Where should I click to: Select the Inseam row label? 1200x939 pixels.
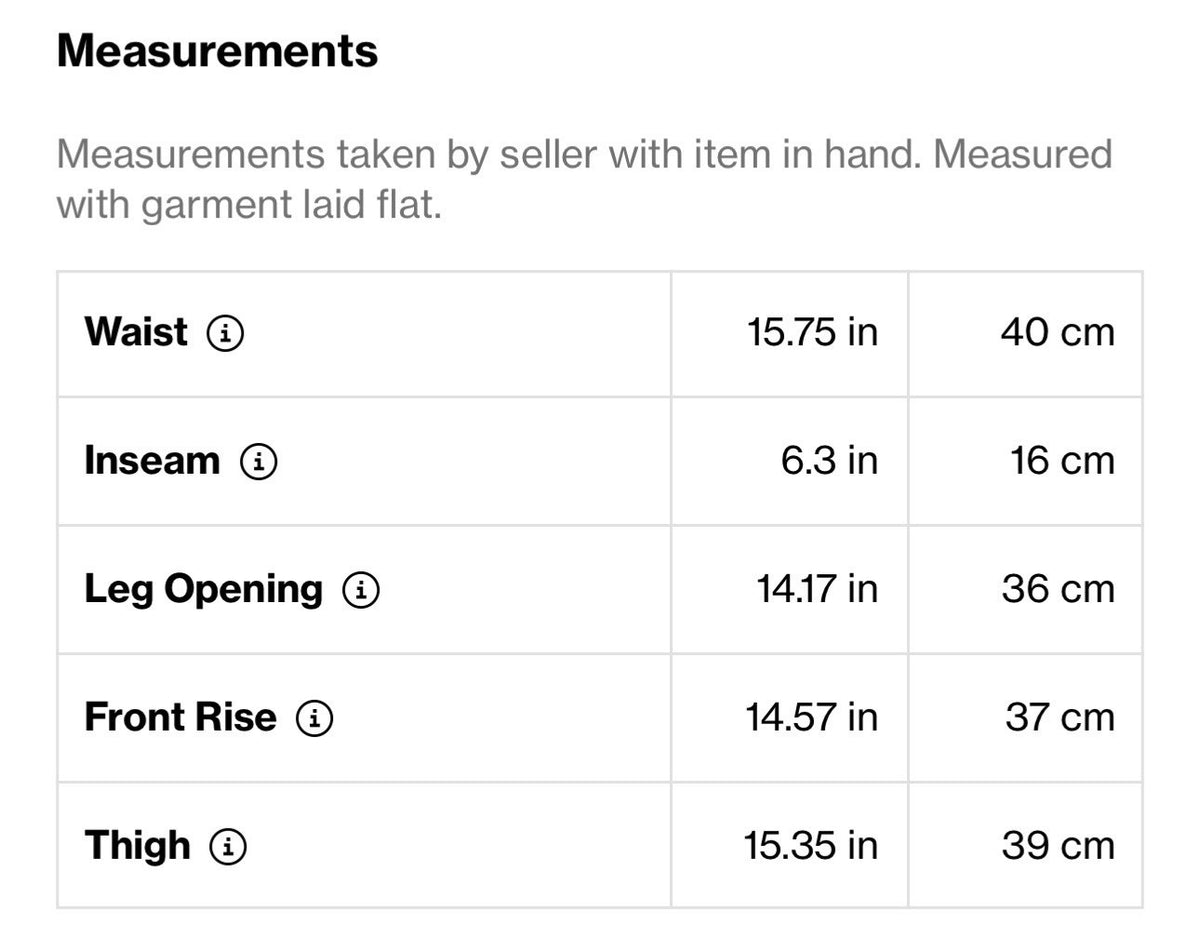tap(152, 461)
